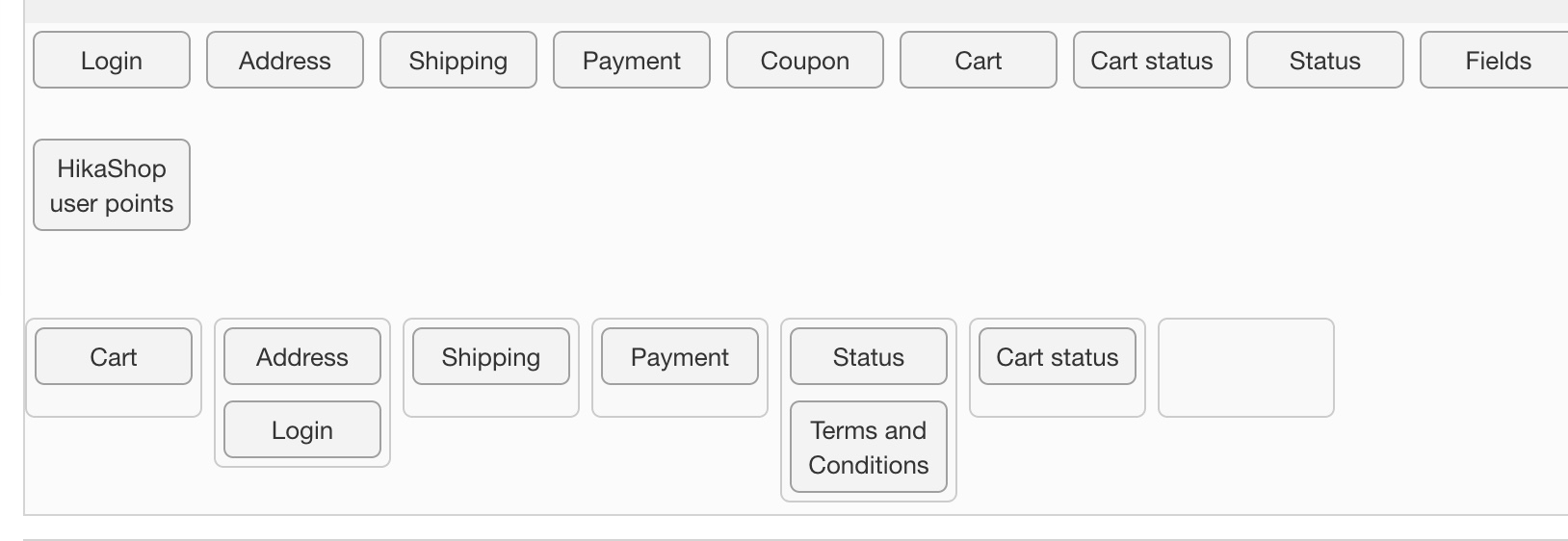This screenshot has width=1568, height=541.
Task: Select the Cart block in the top row
Action: [979, 61]
